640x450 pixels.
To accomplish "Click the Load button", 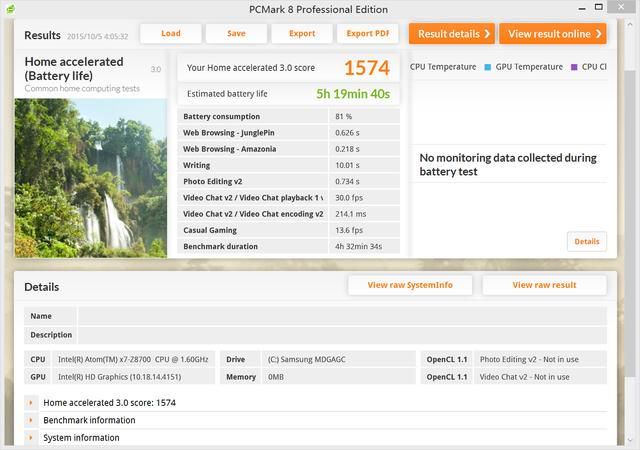I will [x=171, y=33].
